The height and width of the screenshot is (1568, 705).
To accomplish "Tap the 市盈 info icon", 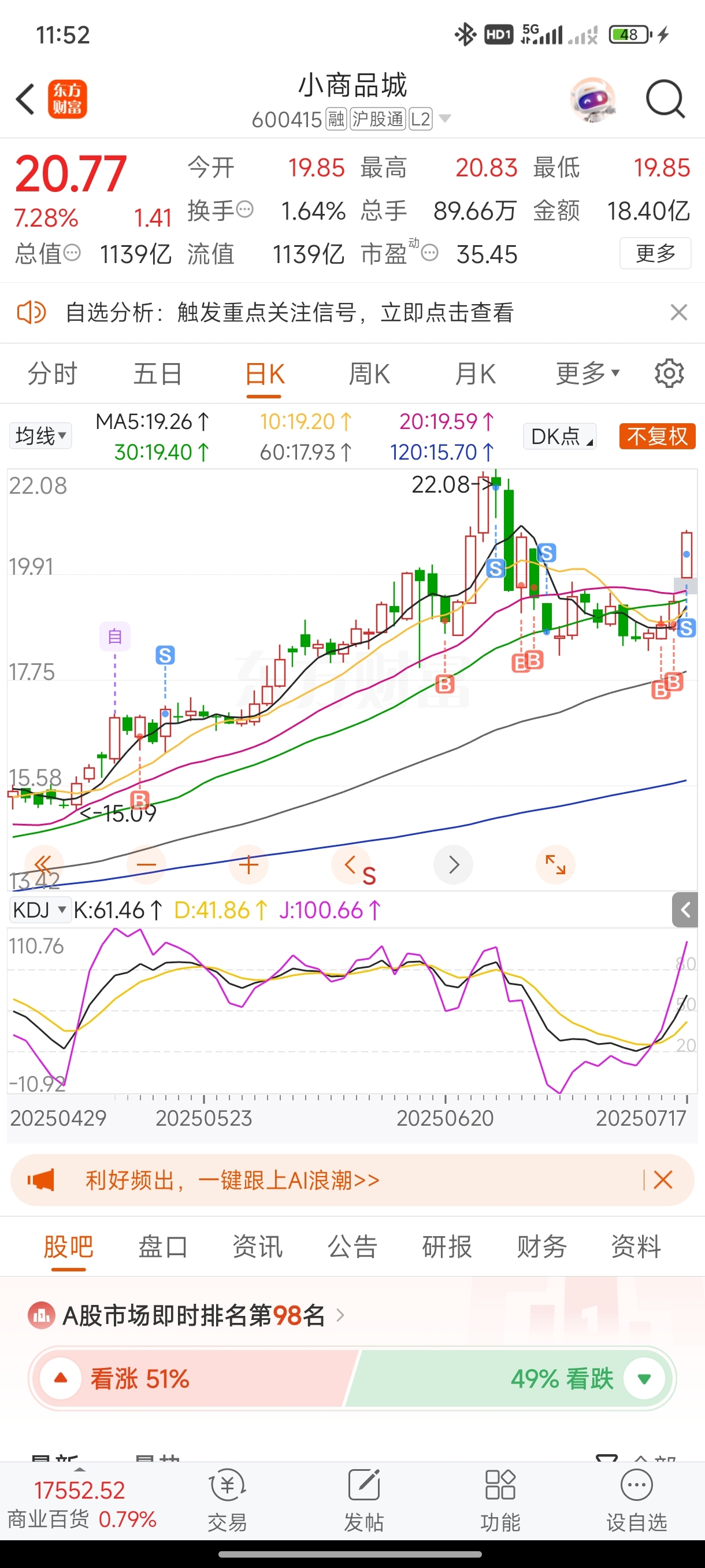I will pos(429,253).
